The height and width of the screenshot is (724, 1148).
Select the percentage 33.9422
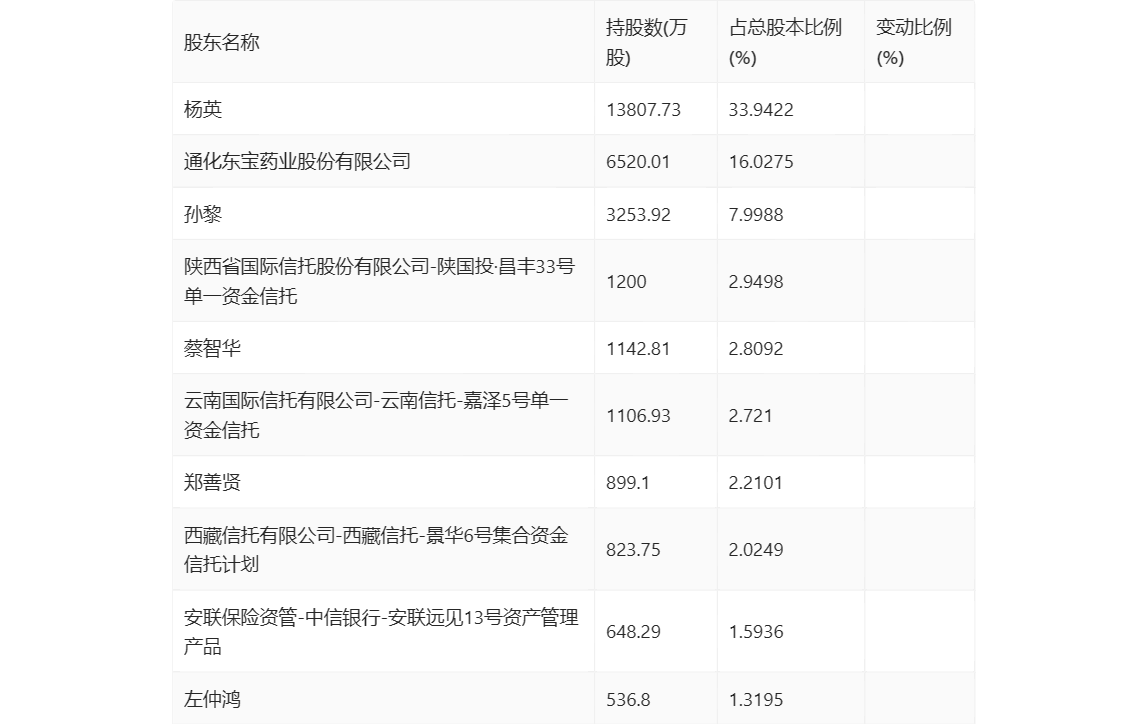[x=761, y=110]
